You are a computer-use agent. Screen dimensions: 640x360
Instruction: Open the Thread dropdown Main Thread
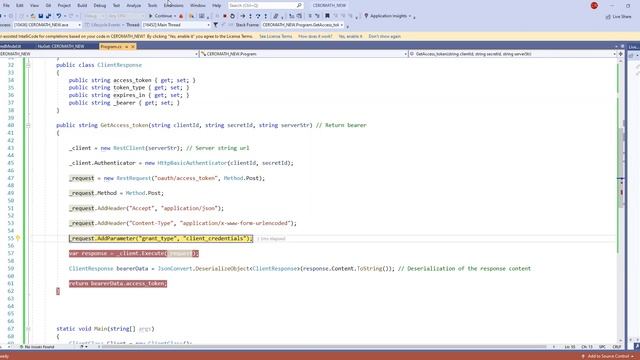click(176, 25)
